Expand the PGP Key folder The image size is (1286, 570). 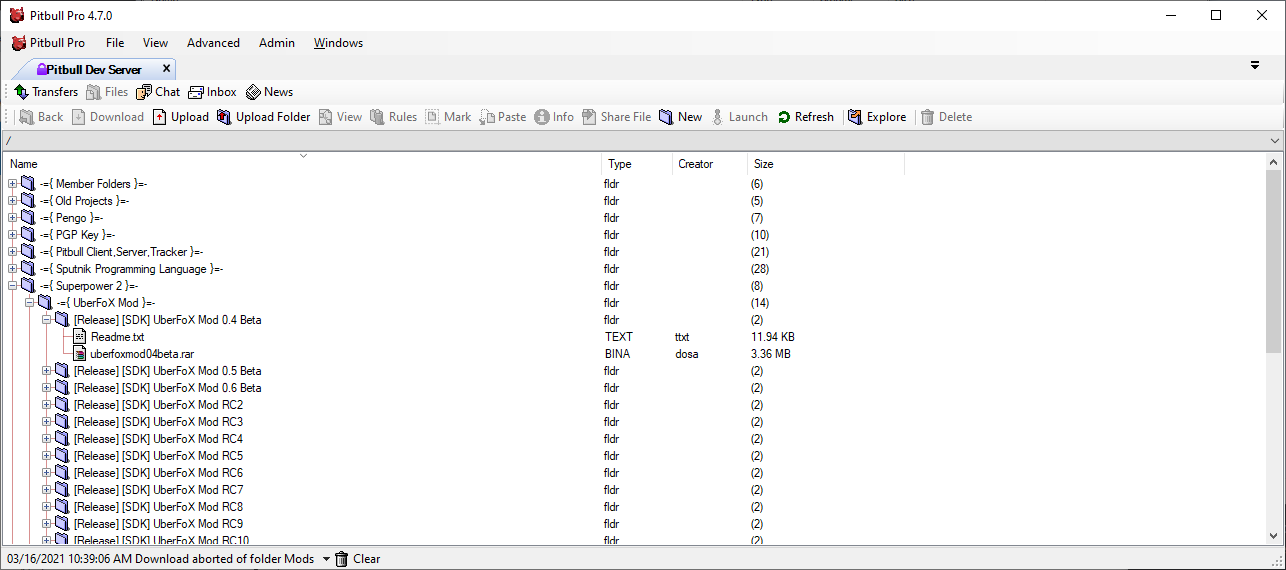13,235
